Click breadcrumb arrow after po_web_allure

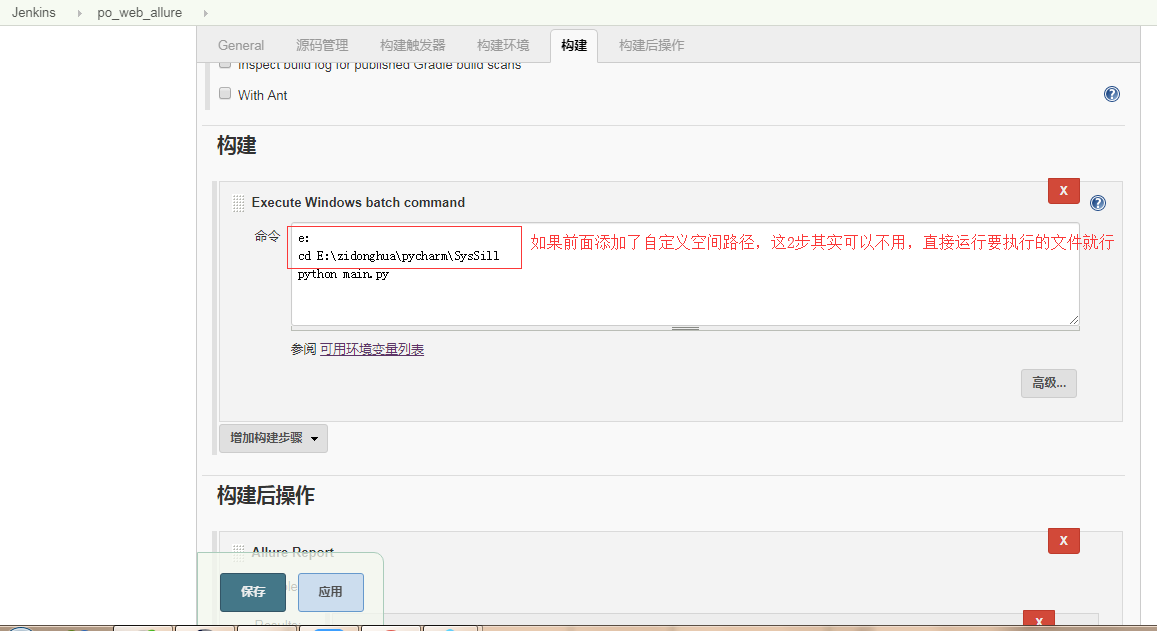click(205, 13)
